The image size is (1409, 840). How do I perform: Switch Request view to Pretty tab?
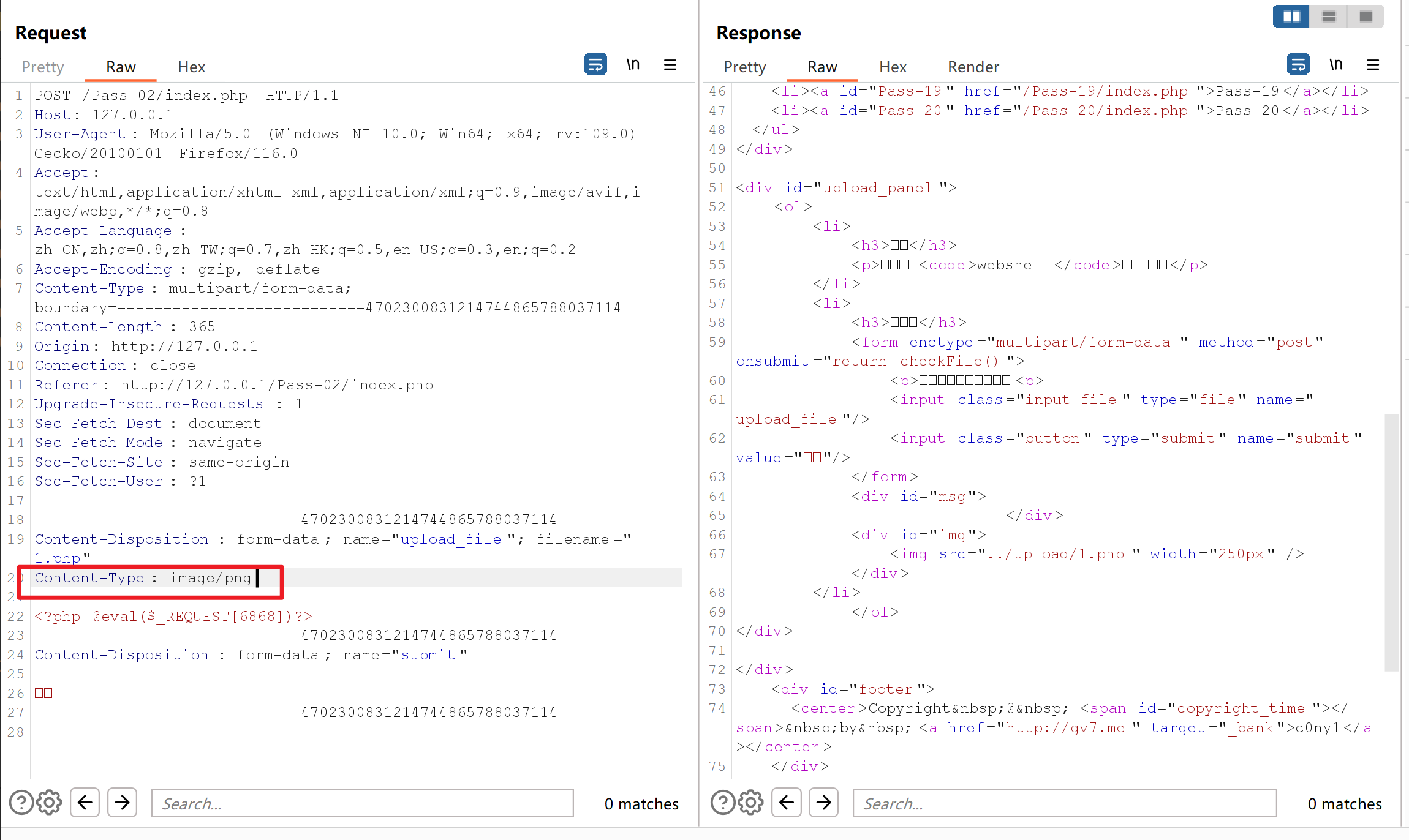coord(43,67)
